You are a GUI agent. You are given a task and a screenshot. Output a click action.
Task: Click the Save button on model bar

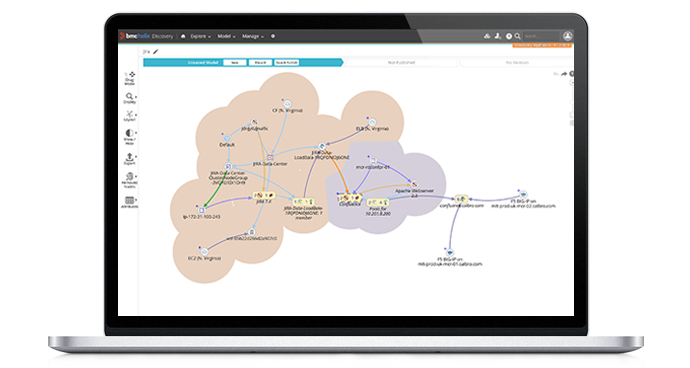coord(235,63)
